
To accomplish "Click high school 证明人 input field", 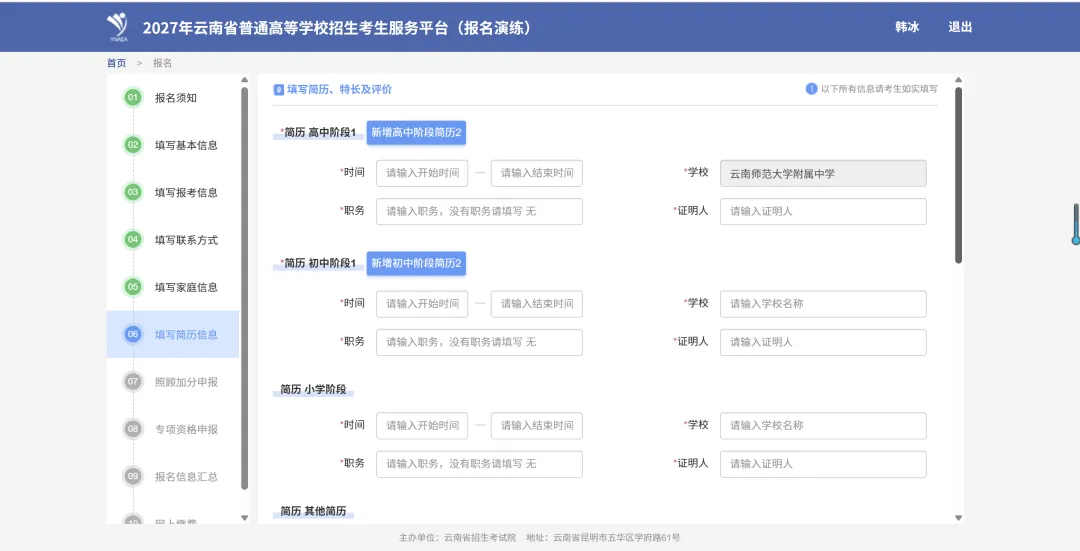I will pos(823,211).
